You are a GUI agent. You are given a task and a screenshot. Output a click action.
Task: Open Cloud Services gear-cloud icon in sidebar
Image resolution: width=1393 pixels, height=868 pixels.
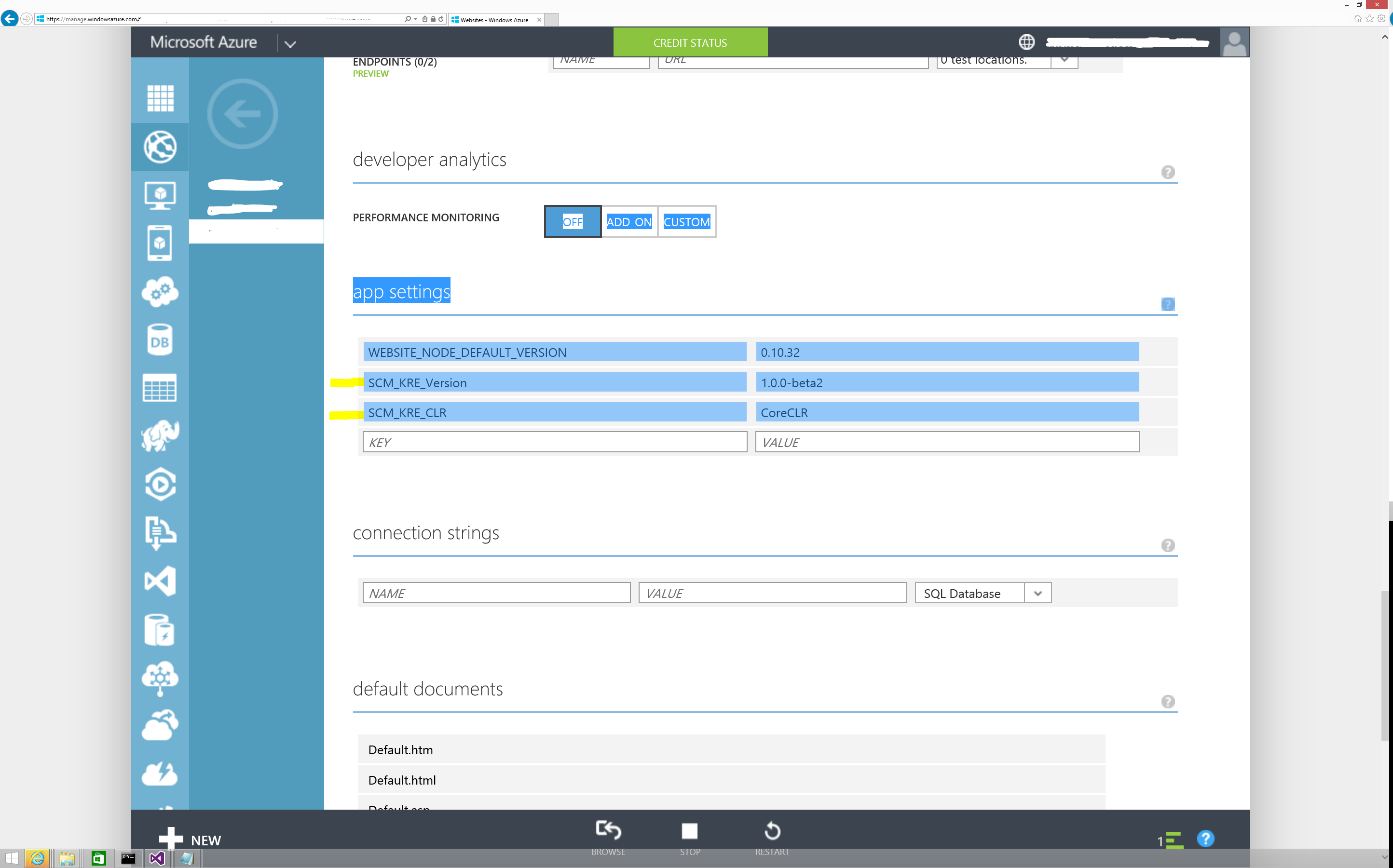pos(160,292)
